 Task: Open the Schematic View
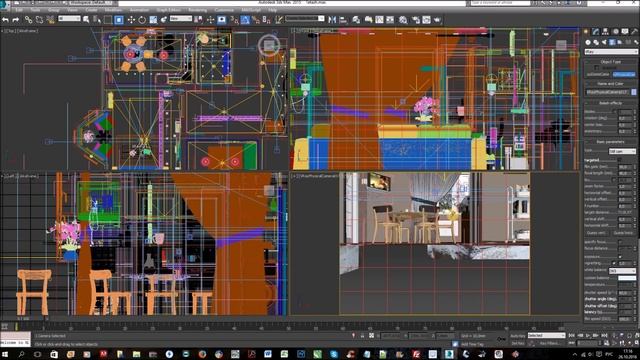click(390, 19)
